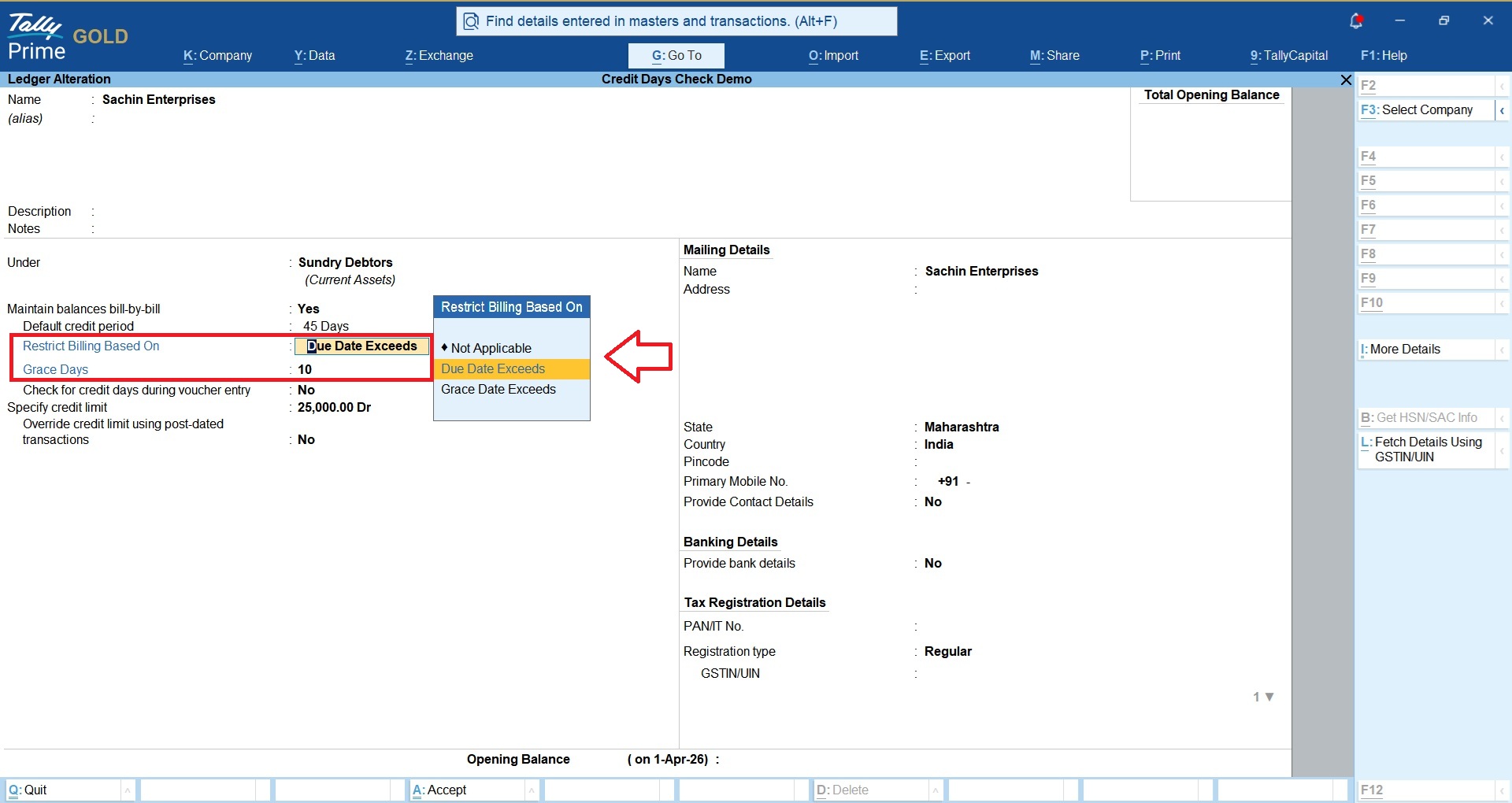Expand the arrow next to Quit button
The width and height of the screenshot is (1512, 803).
[128, 790]
